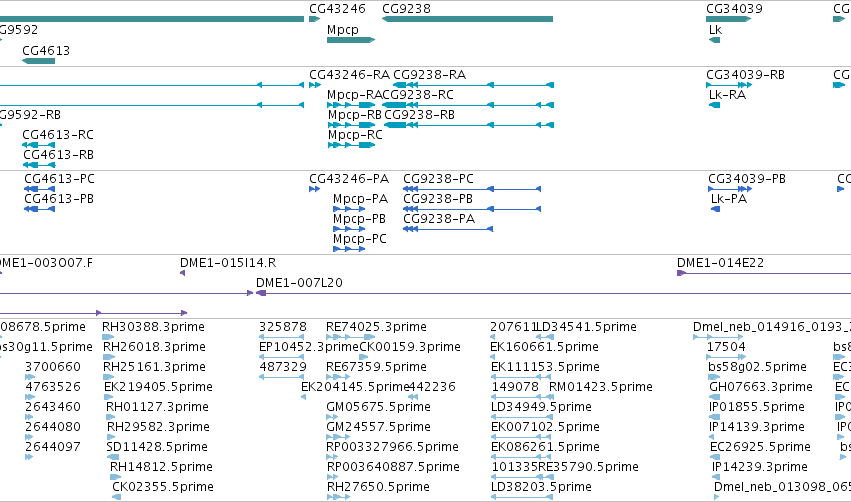Select feature 325878
The height and width of the screenshot is (502, 851).
pos(283,327)
